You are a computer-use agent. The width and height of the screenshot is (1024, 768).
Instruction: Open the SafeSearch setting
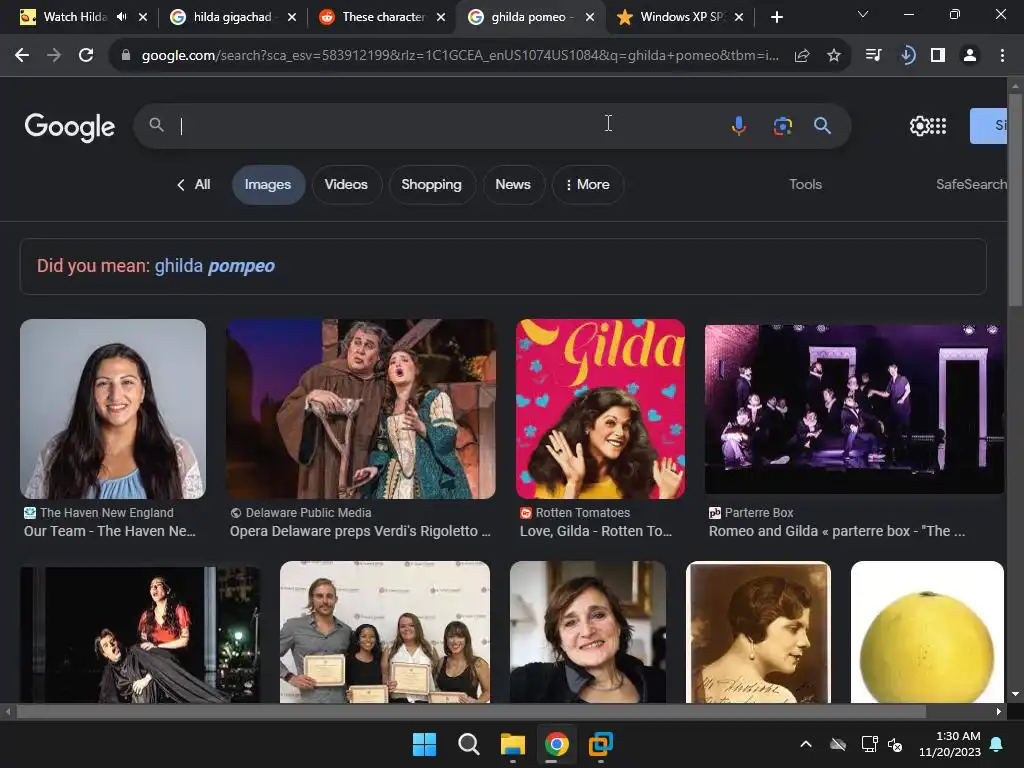[x=971, y=185]
